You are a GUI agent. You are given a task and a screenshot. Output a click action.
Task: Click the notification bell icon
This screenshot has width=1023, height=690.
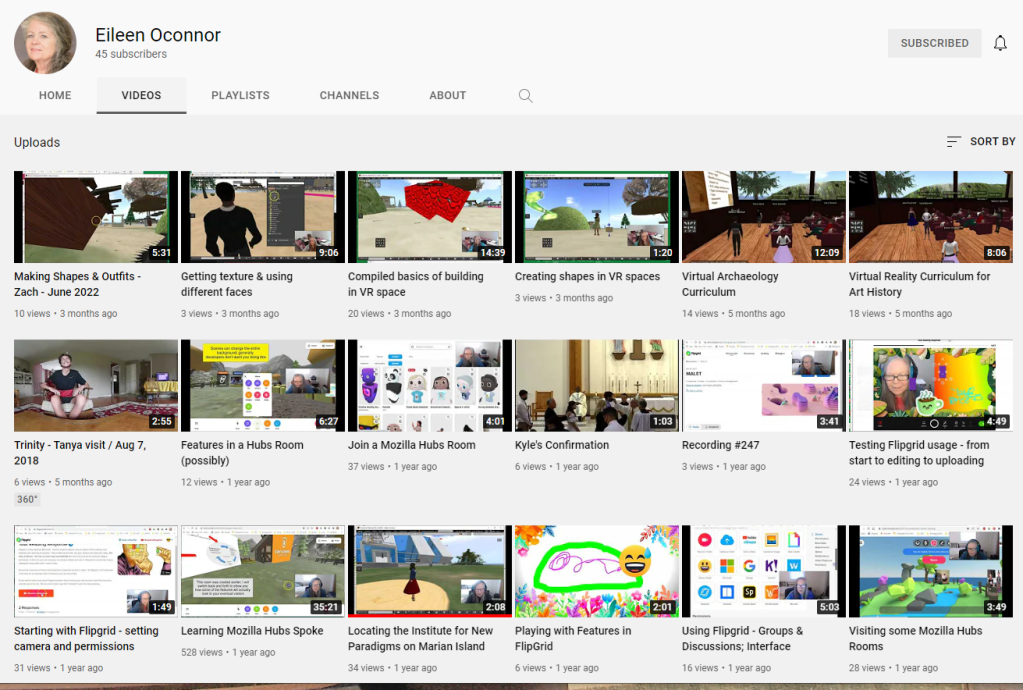point(1000,43)
